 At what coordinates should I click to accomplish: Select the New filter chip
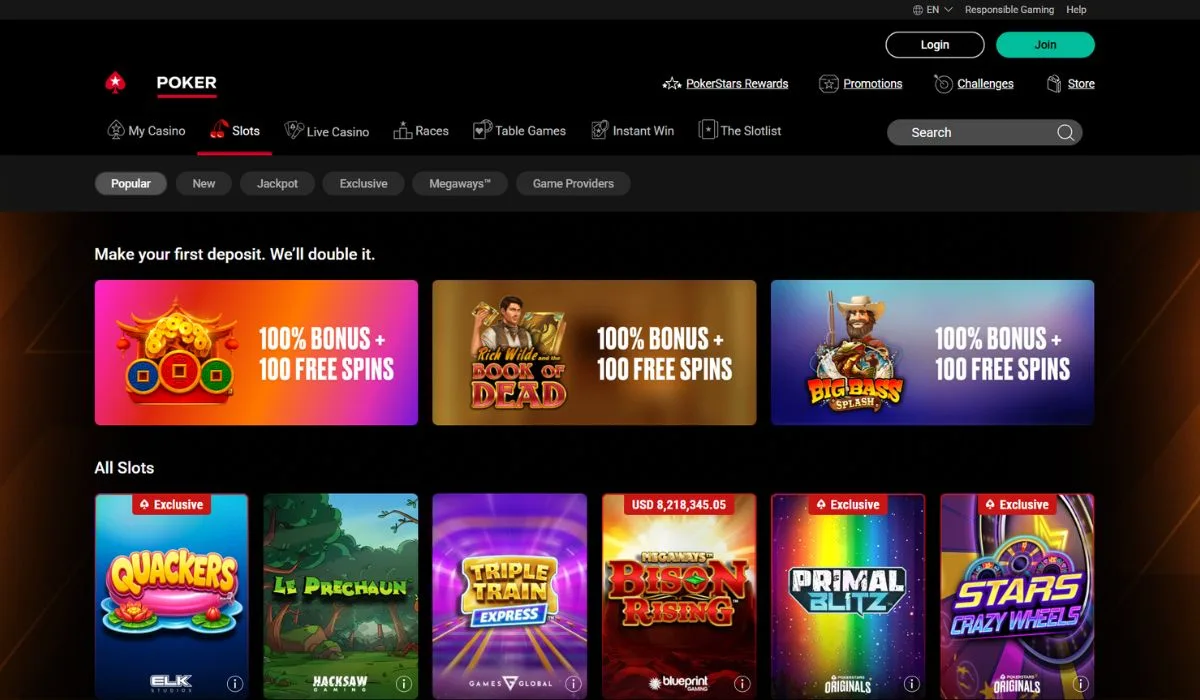pyautogui.click(x=204, y=183)
